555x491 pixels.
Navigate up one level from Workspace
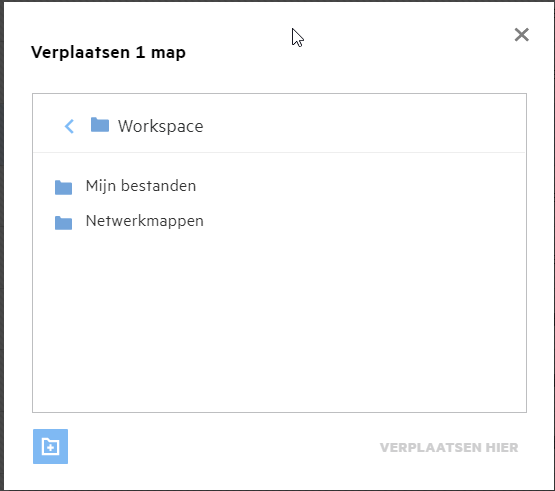pos(69,126)
